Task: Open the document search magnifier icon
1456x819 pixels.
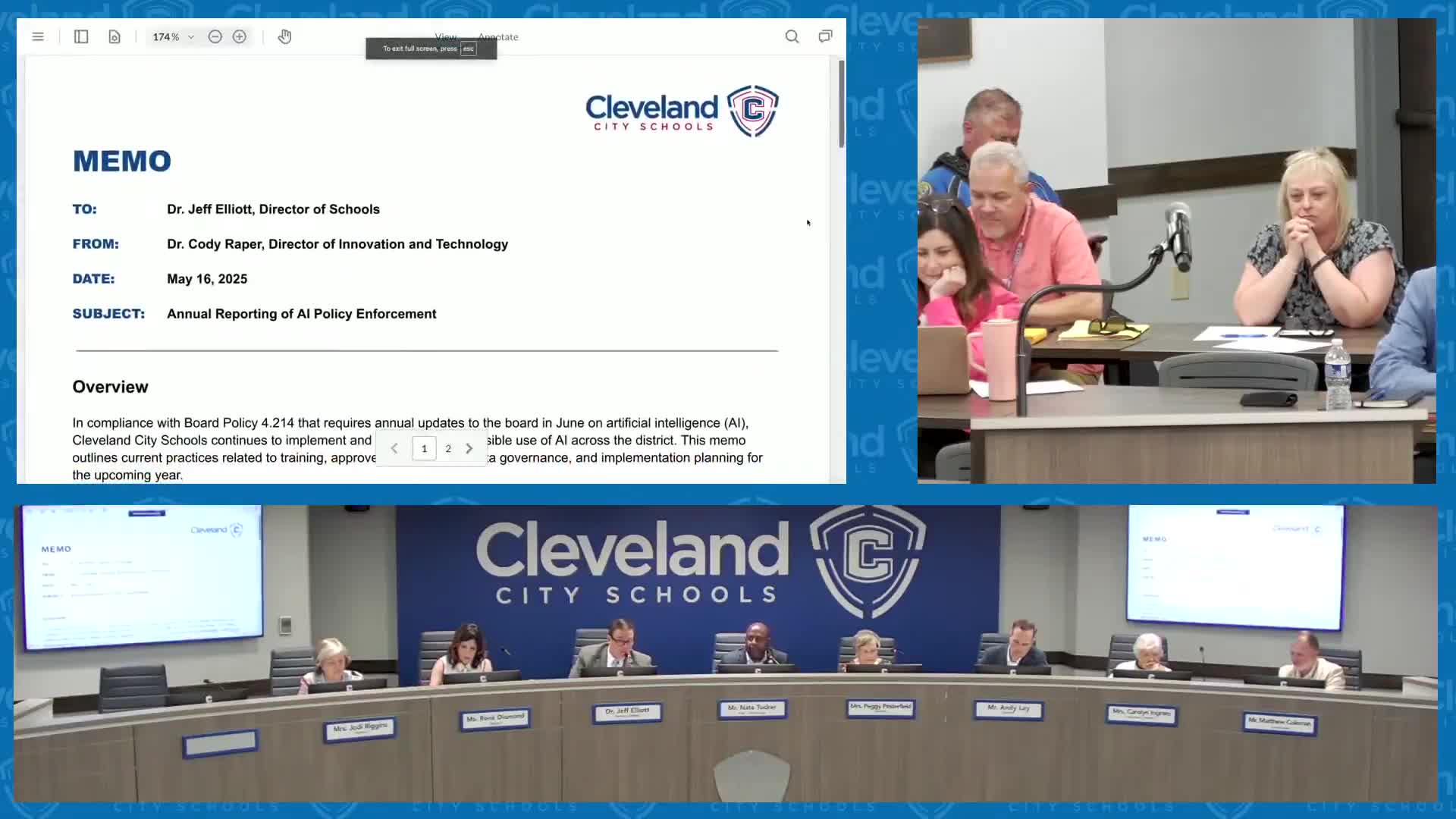Action: 792,36
